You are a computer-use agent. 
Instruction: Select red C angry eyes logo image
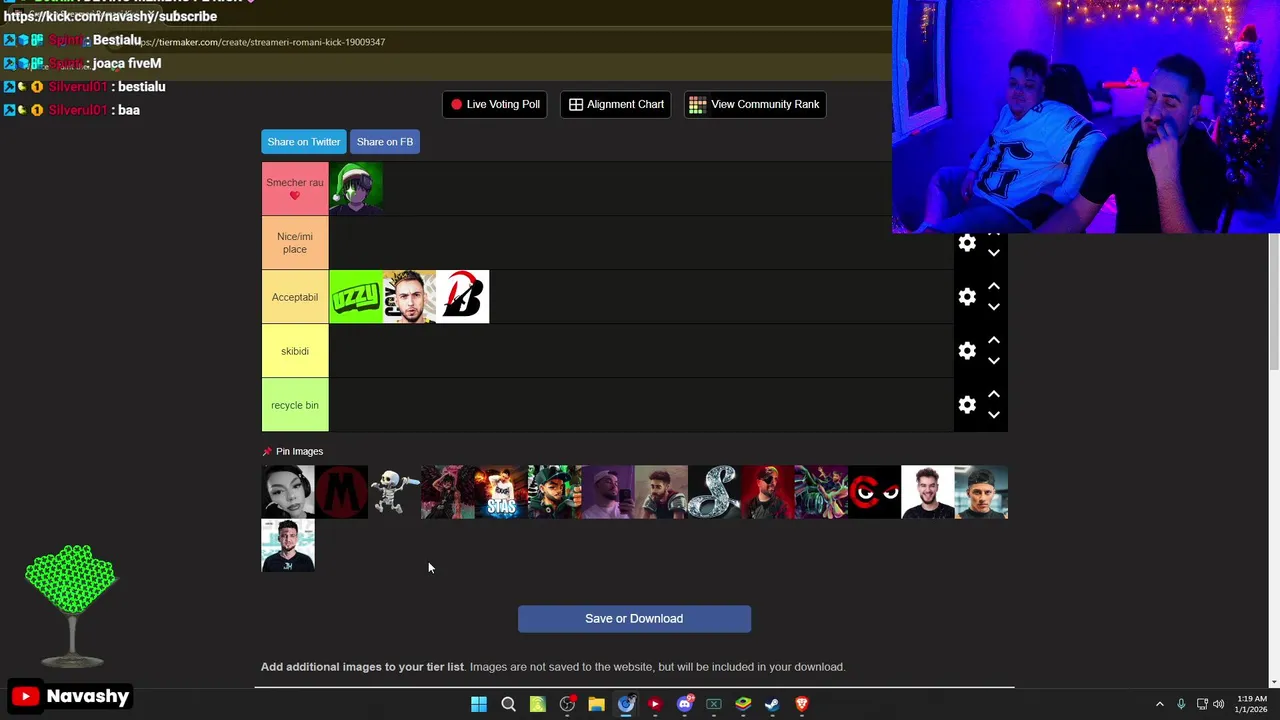874,492
